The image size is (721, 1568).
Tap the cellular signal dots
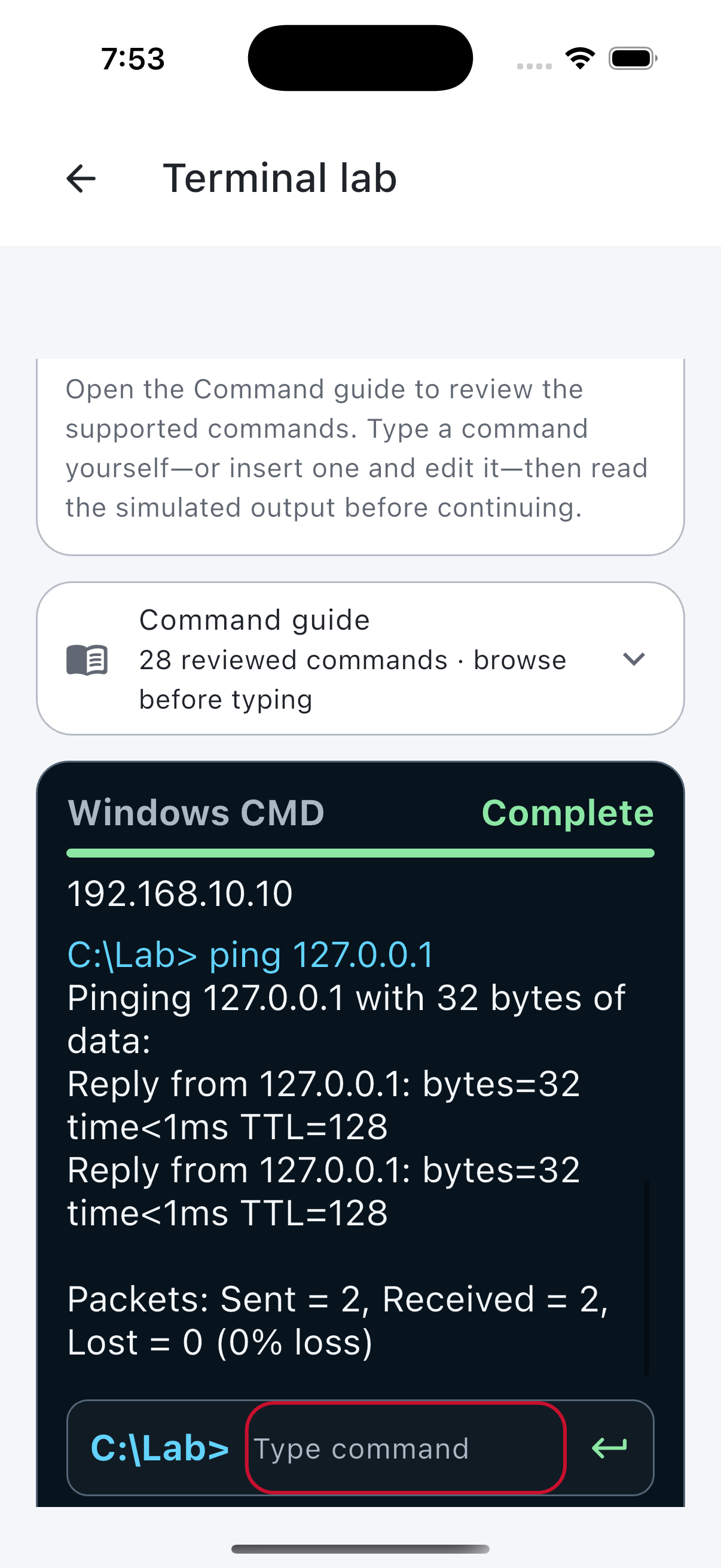coord(534,66)
